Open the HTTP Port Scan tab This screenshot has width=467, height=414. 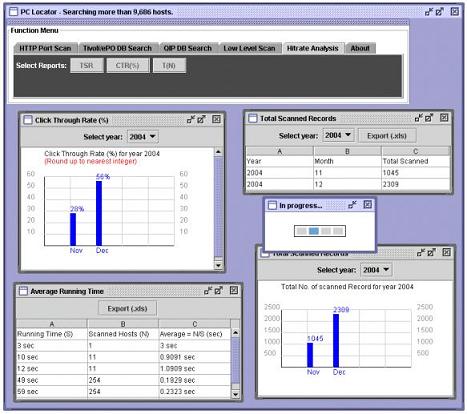[45, 48]
